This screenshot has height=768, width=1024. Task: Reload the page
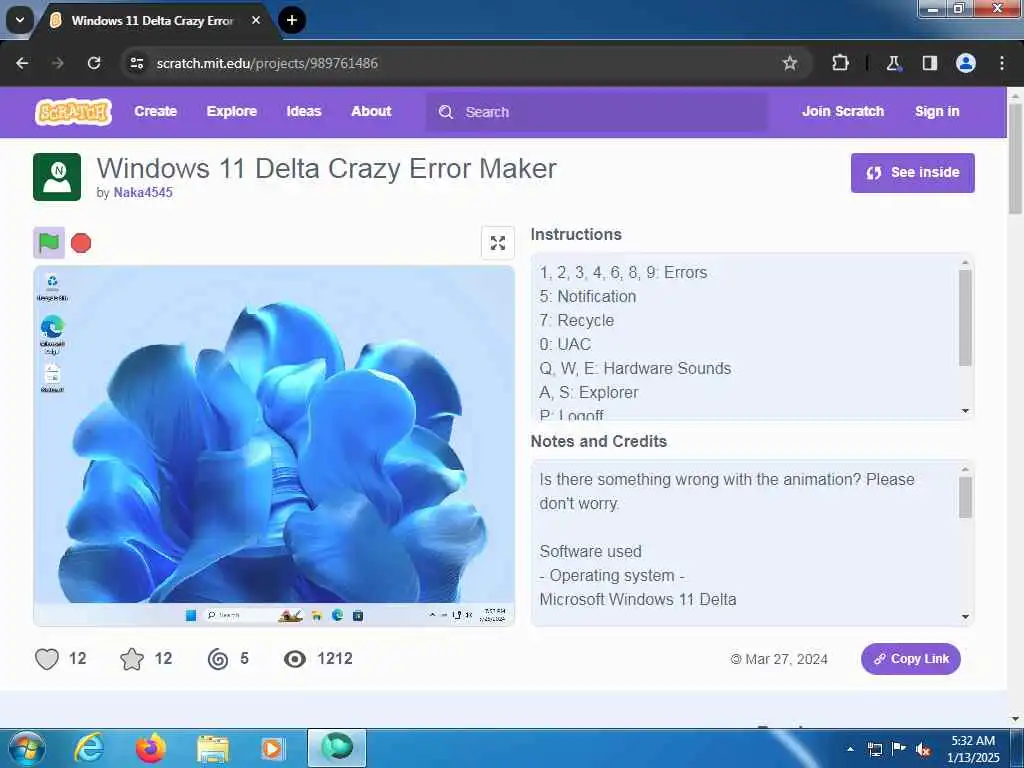click(94, 63)
